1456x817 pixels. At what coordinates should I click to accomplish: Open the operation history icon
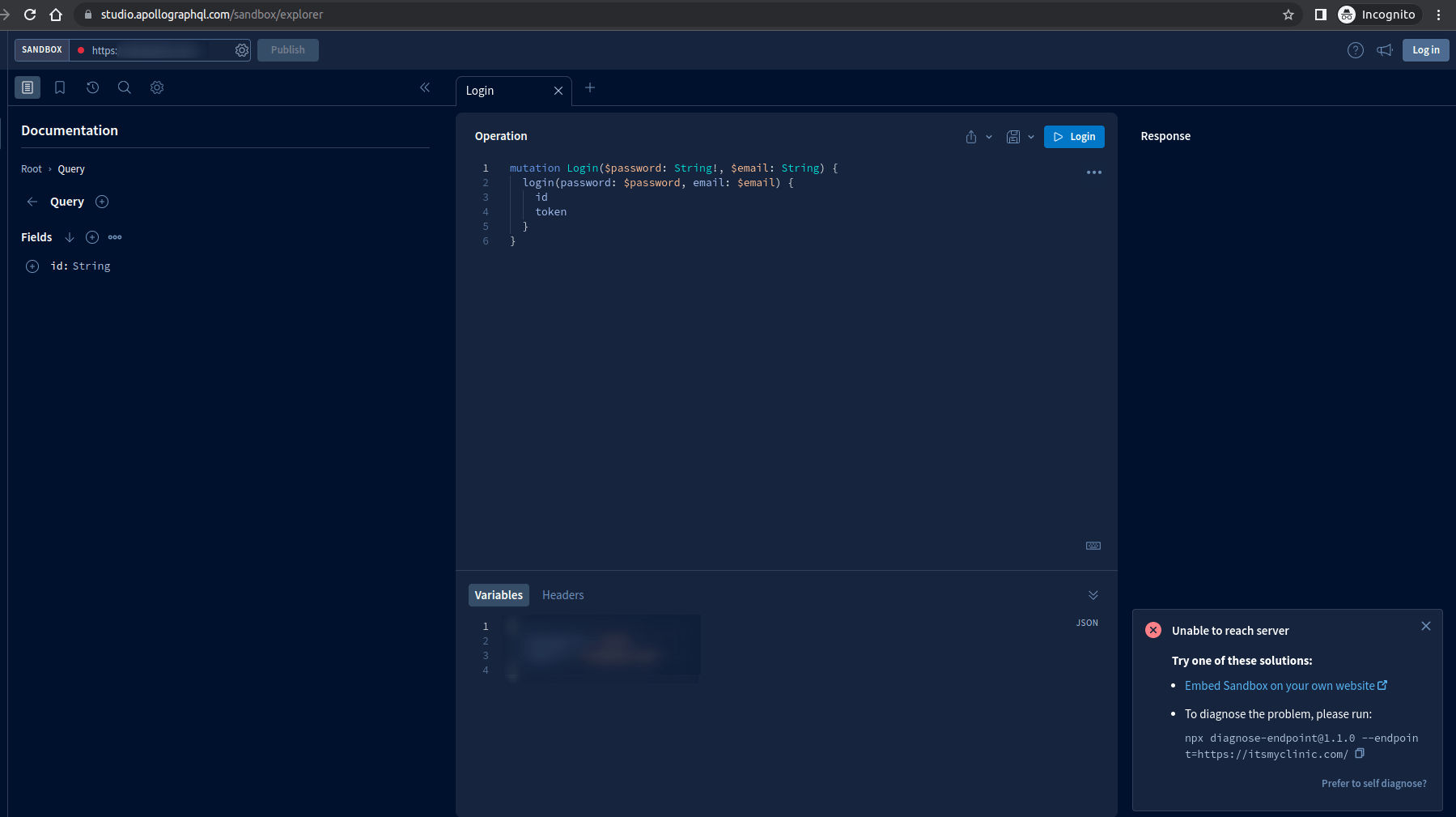92,87
